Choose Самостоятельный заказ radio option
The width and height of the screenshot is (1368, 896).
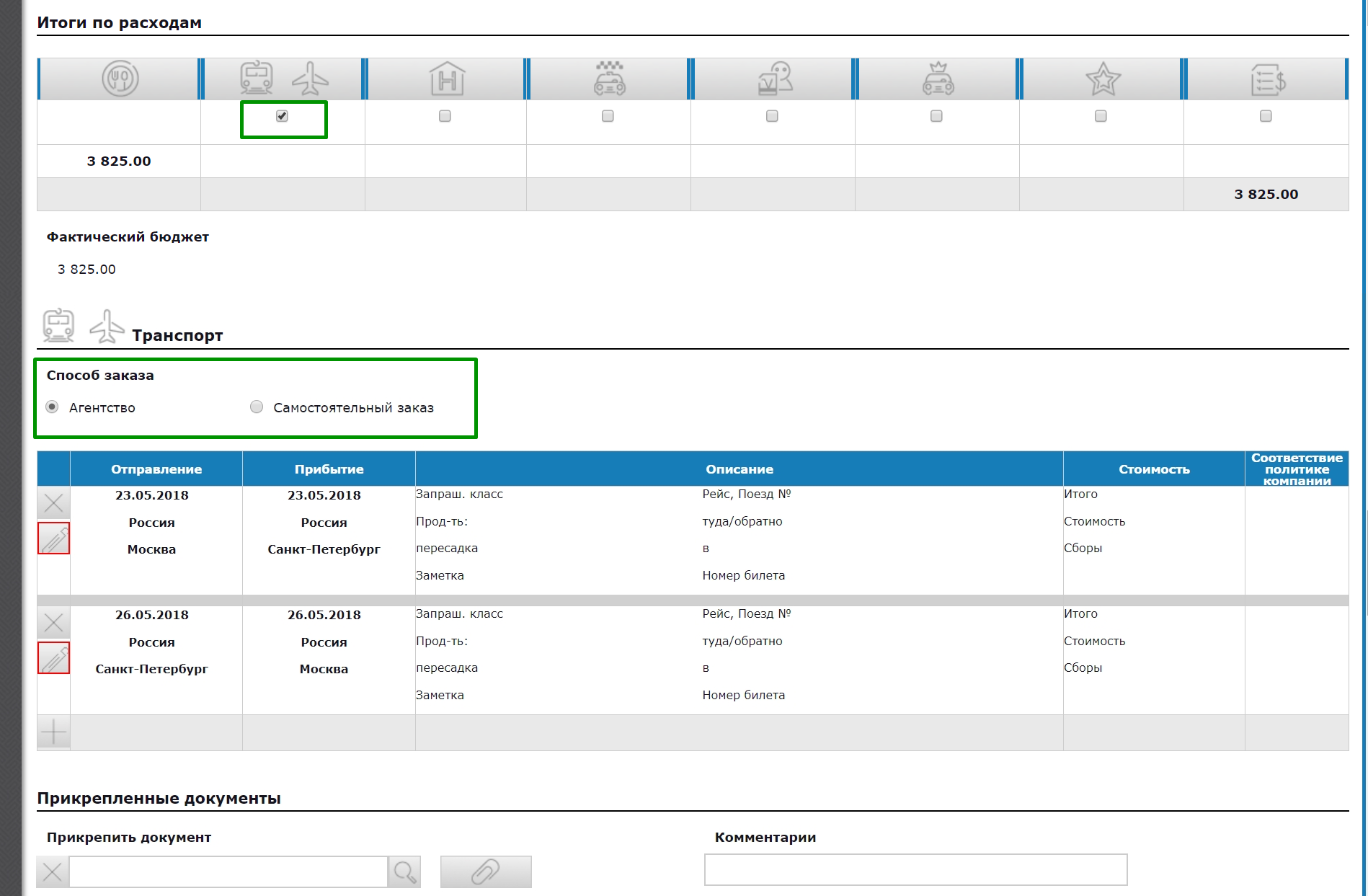(257, 407)
